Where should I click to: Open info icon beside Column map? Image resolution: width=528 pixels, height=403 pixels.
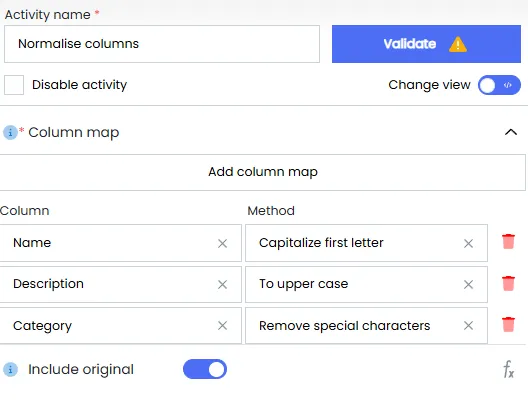[x=10, y=132]
